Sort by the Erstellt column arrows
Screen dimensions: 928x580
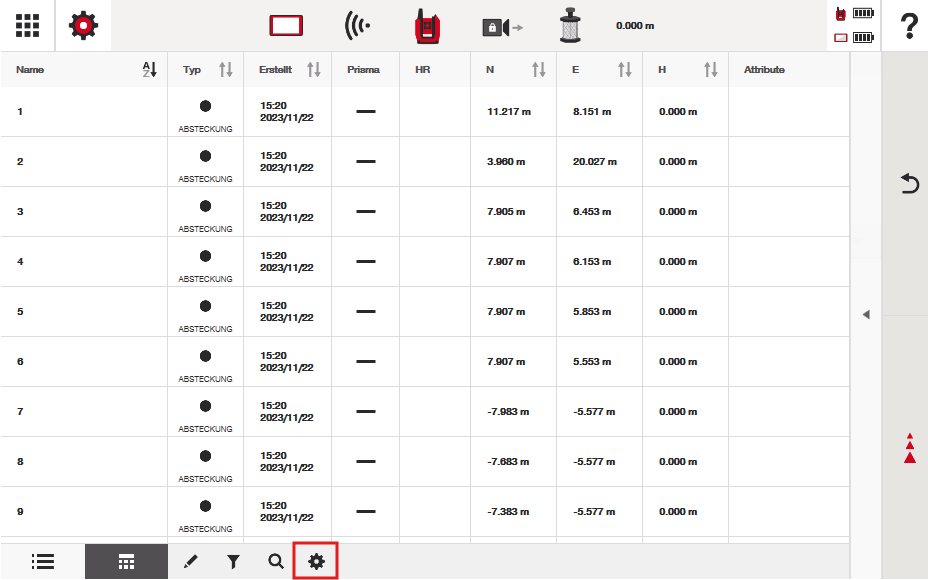tap(314, 70)
